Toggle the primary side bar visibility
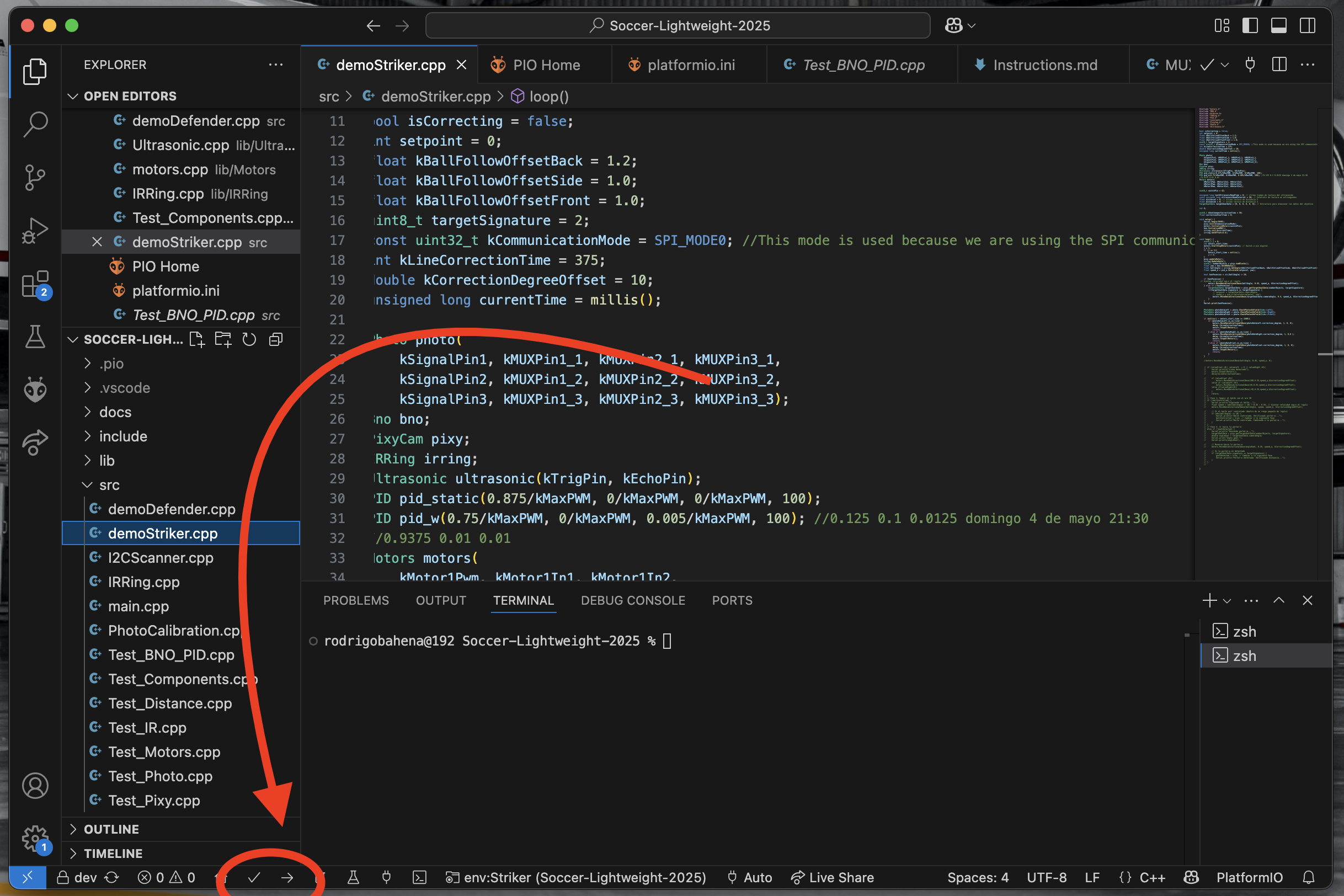Screen dimensions: 1344x896 click(1250, 26)
